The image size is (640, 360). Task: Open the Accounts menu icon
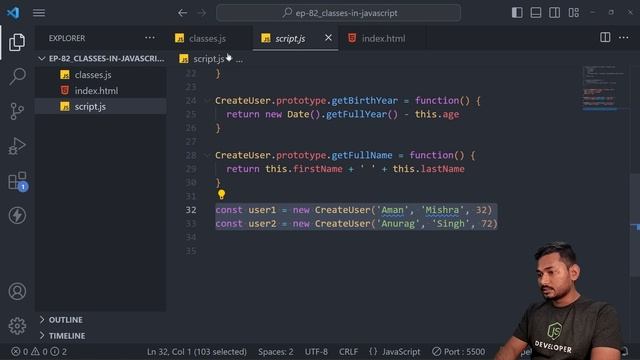[x=17, y=291]
